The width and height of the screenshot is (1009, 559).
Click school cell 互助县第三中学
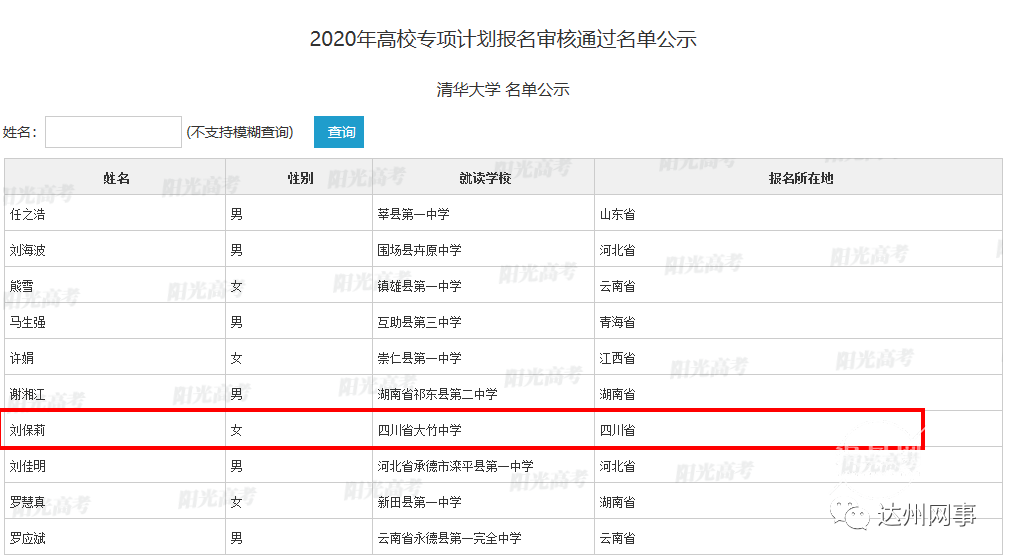pyautogui.click(x=420, y=322)
